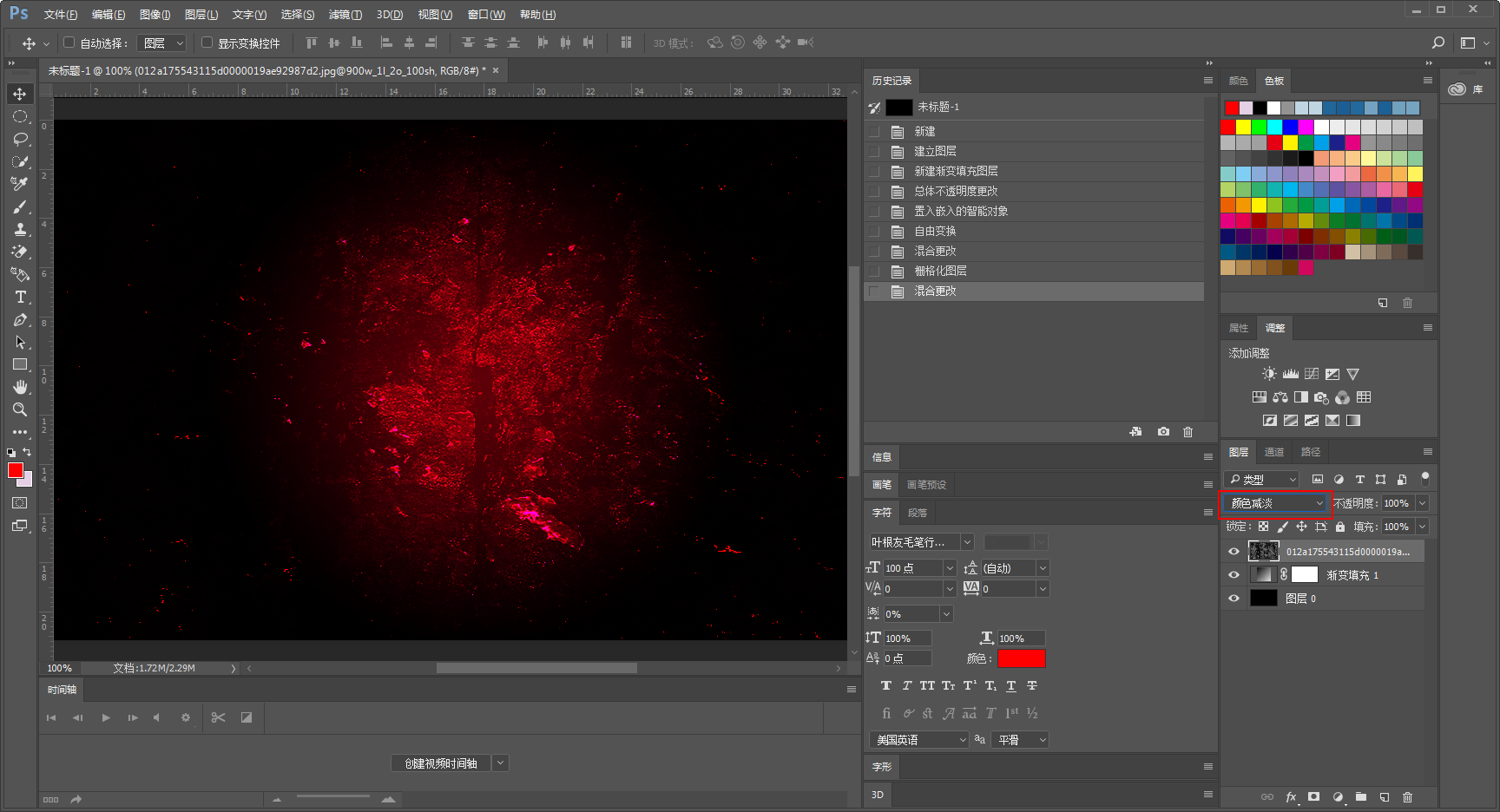1500x812 pixels.
Task: Select the Clone Stamp tool
Action: 20,229
